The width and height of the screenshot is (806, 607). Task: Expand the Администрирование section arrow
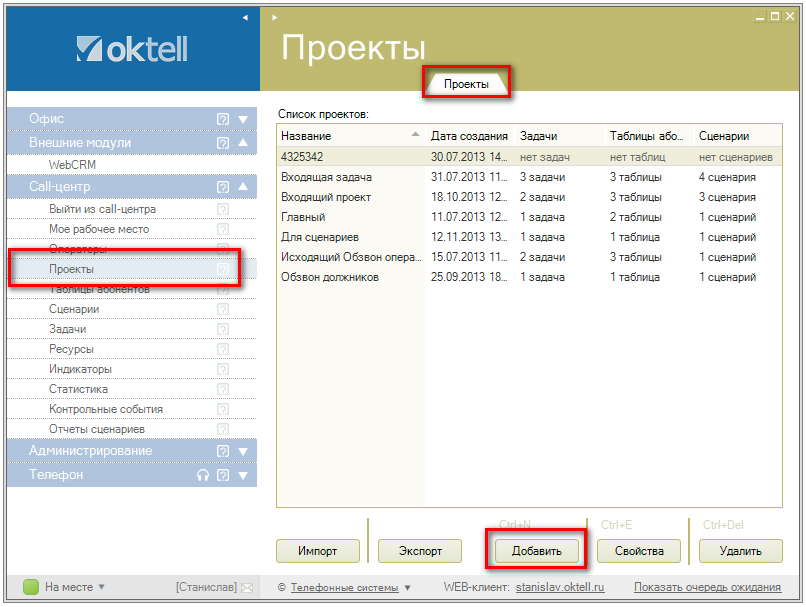click(243, 451)
